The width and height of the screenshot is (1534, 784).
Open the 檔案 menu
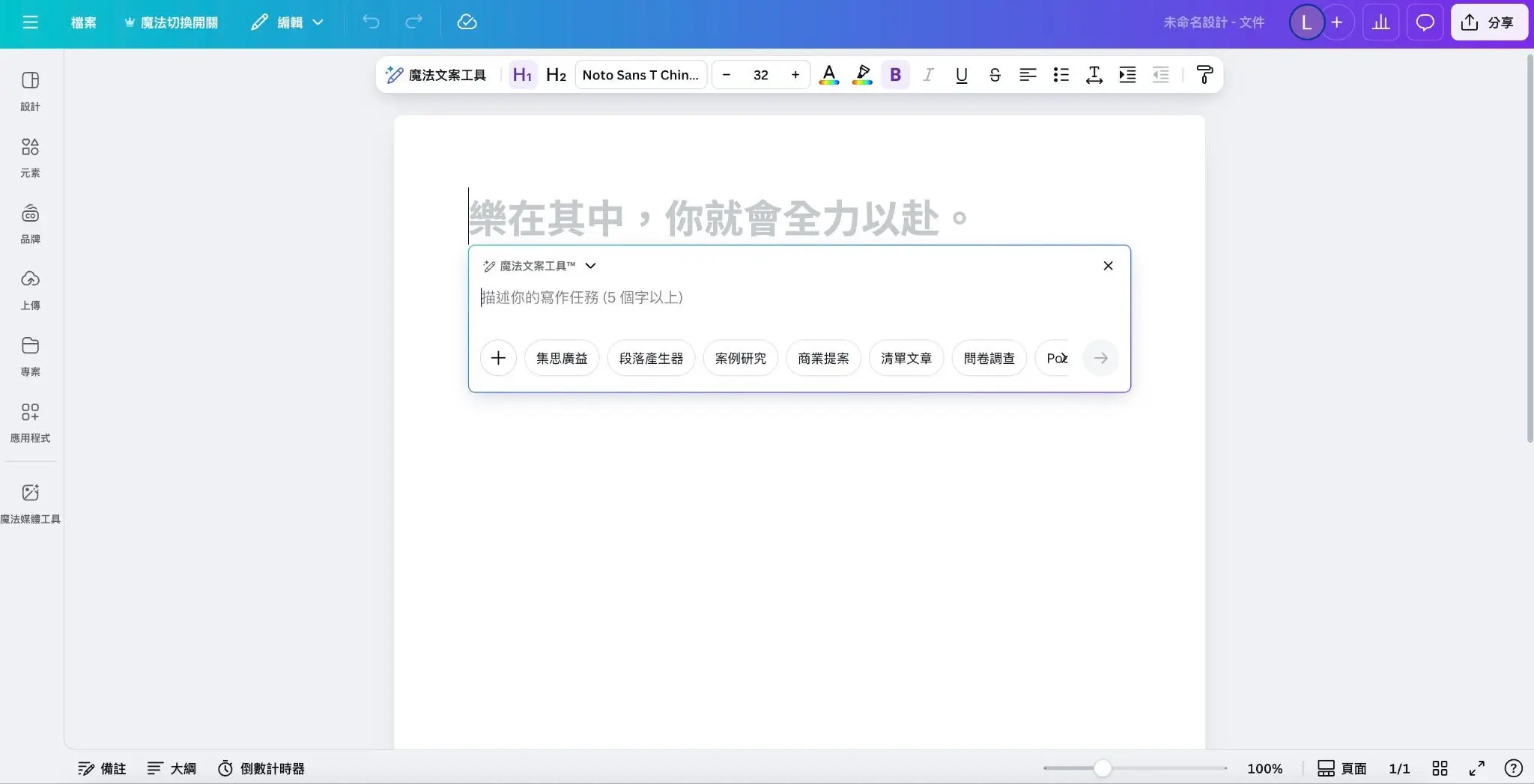click(x=83, y=22)
